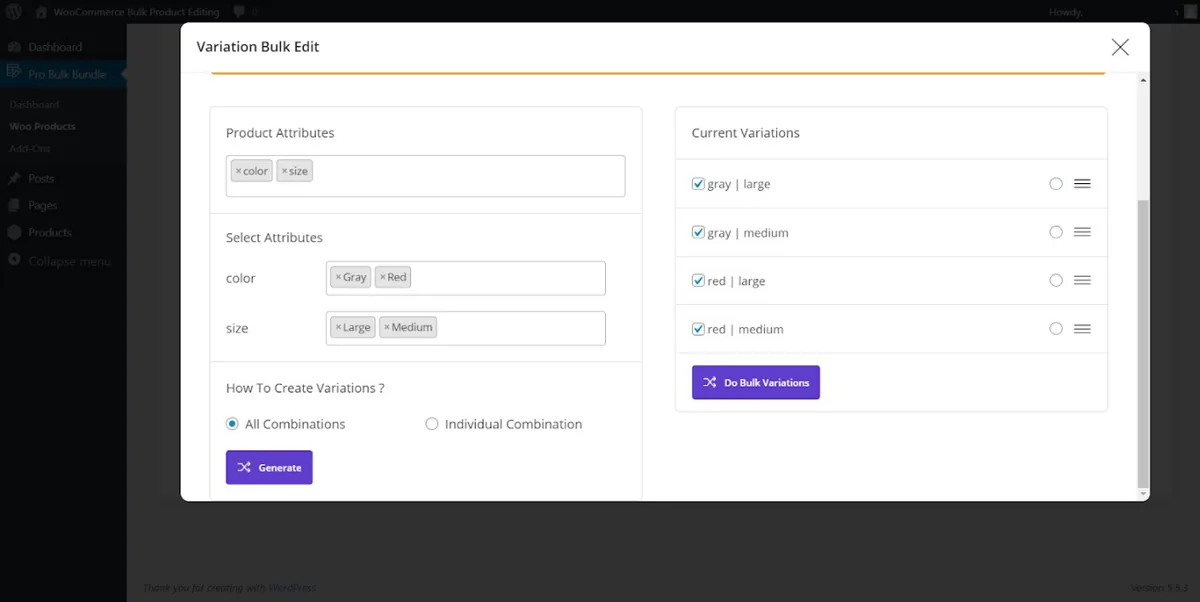Remove the Gray color tag with its ×
The width and height of the screenshot is (1200, 602).
pyautogui.click(x=337, y=277)
